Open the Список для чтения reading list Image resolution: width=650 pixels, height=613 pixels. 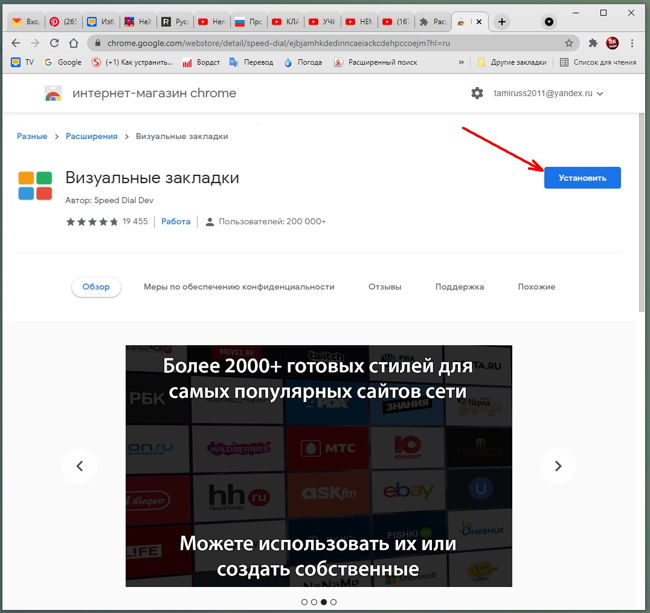click(x=598, y=63)
